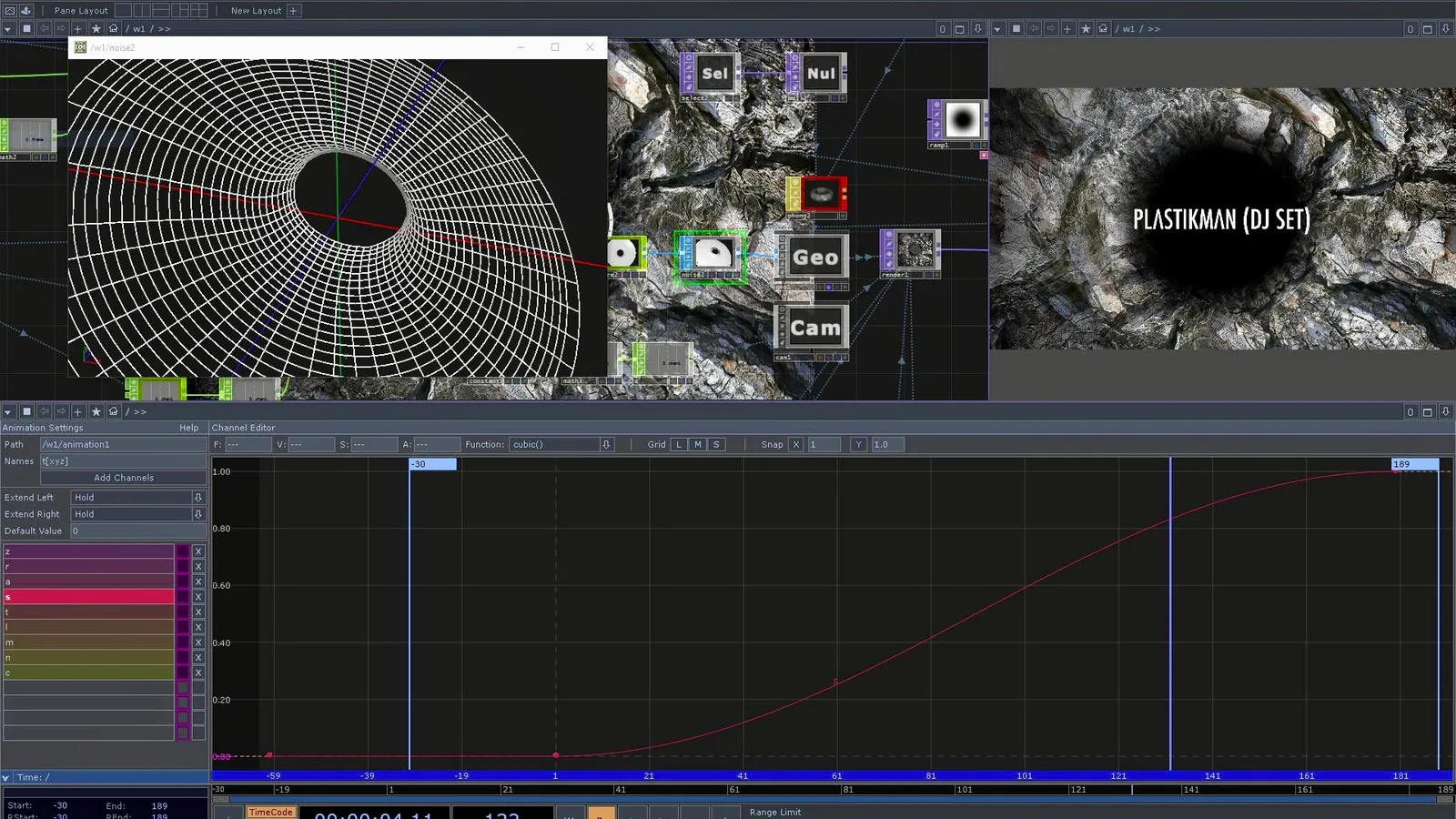Click the bookmark star in top-right viewer pane
This screenshot has height=819, width=1456.
tap(1085, 29)
